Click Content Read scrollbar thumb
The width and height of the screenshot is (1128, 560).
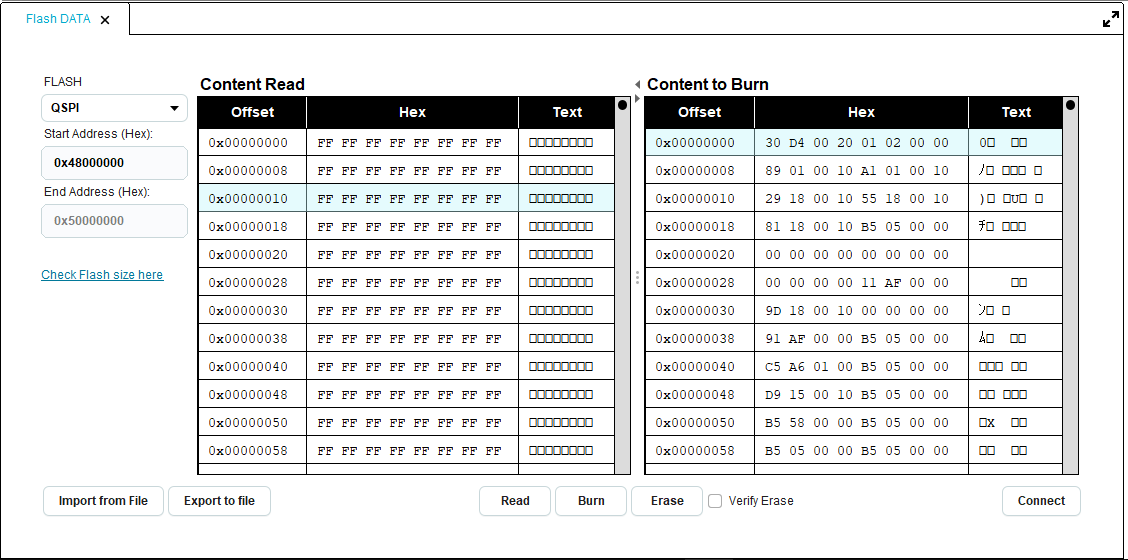(x=622, y=105)
